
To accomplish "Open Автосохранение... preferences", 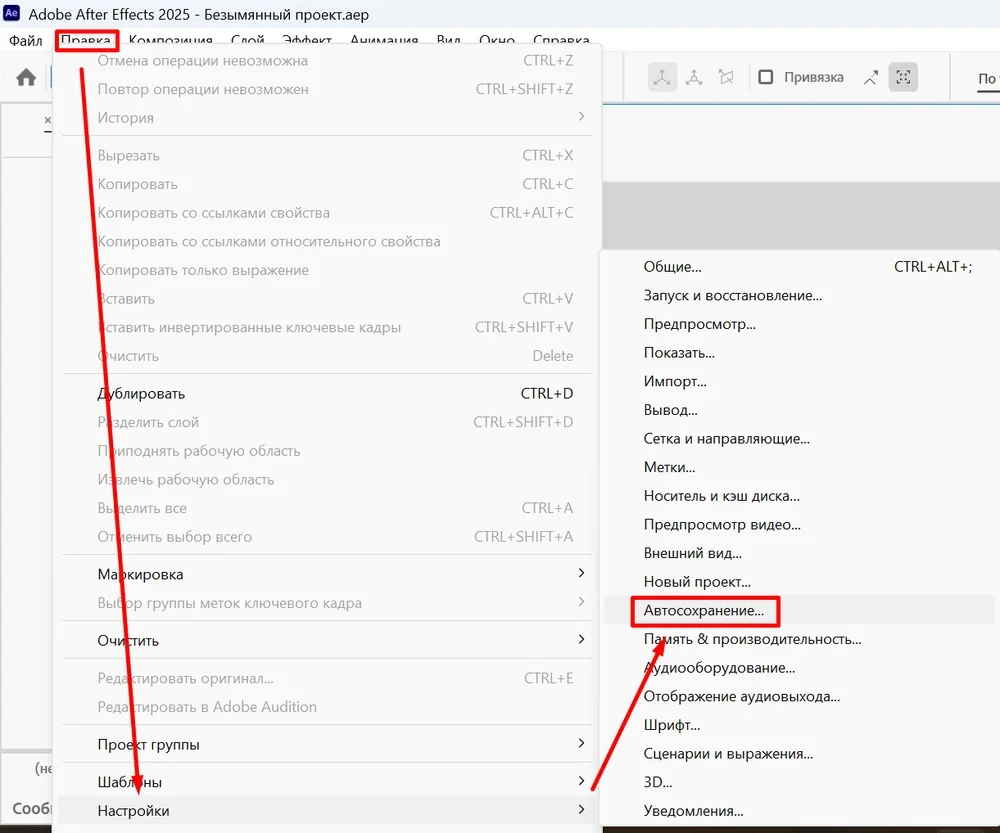I will [x=800, y=610].
